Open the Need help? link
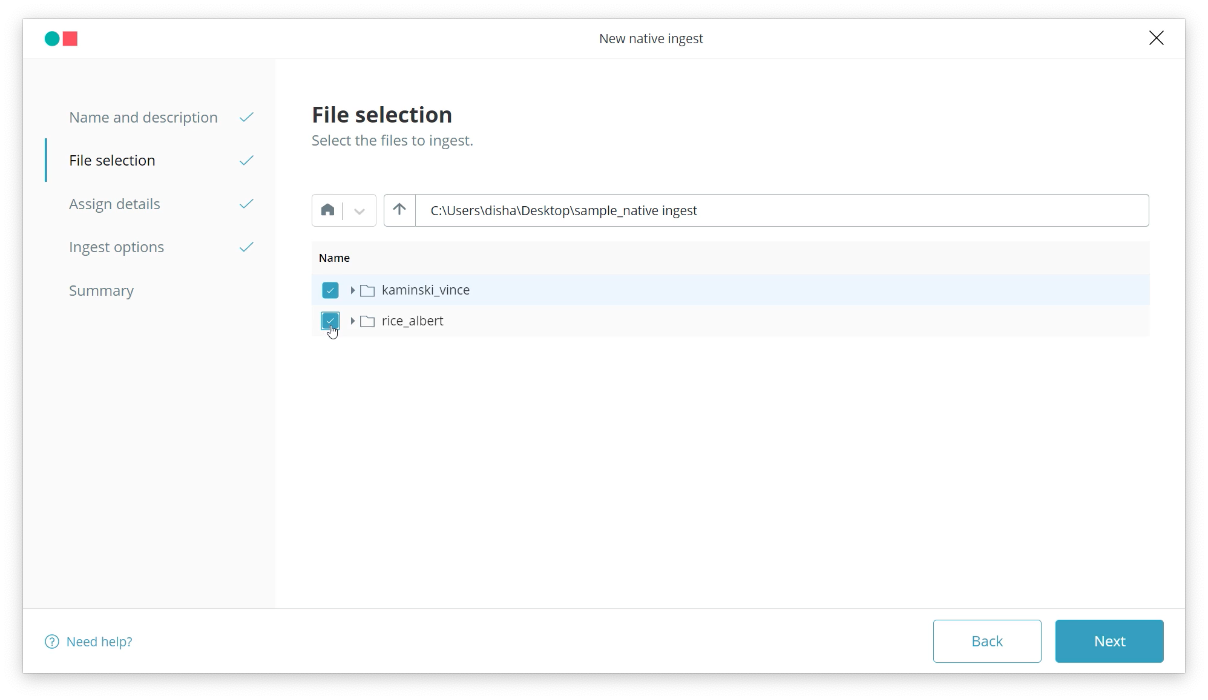Image resolution: width=1208 pixels, height=700 pixels. click(x=99, y=642)
